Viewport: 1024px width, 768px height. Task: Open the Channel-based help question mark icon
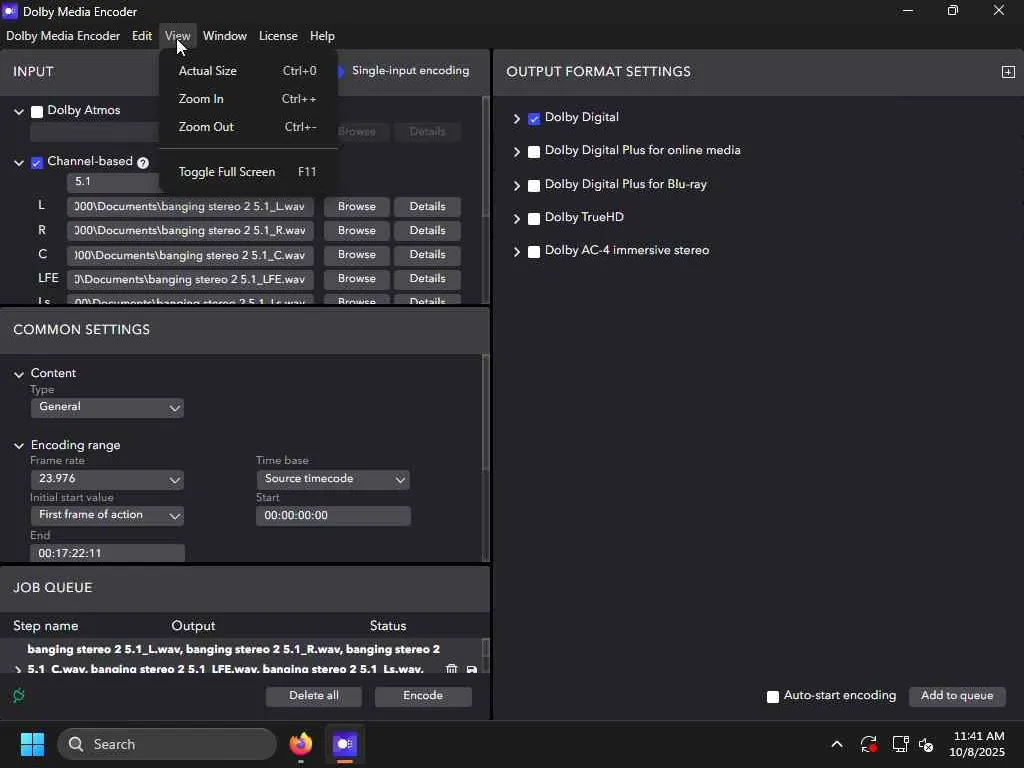coord(143,163)
